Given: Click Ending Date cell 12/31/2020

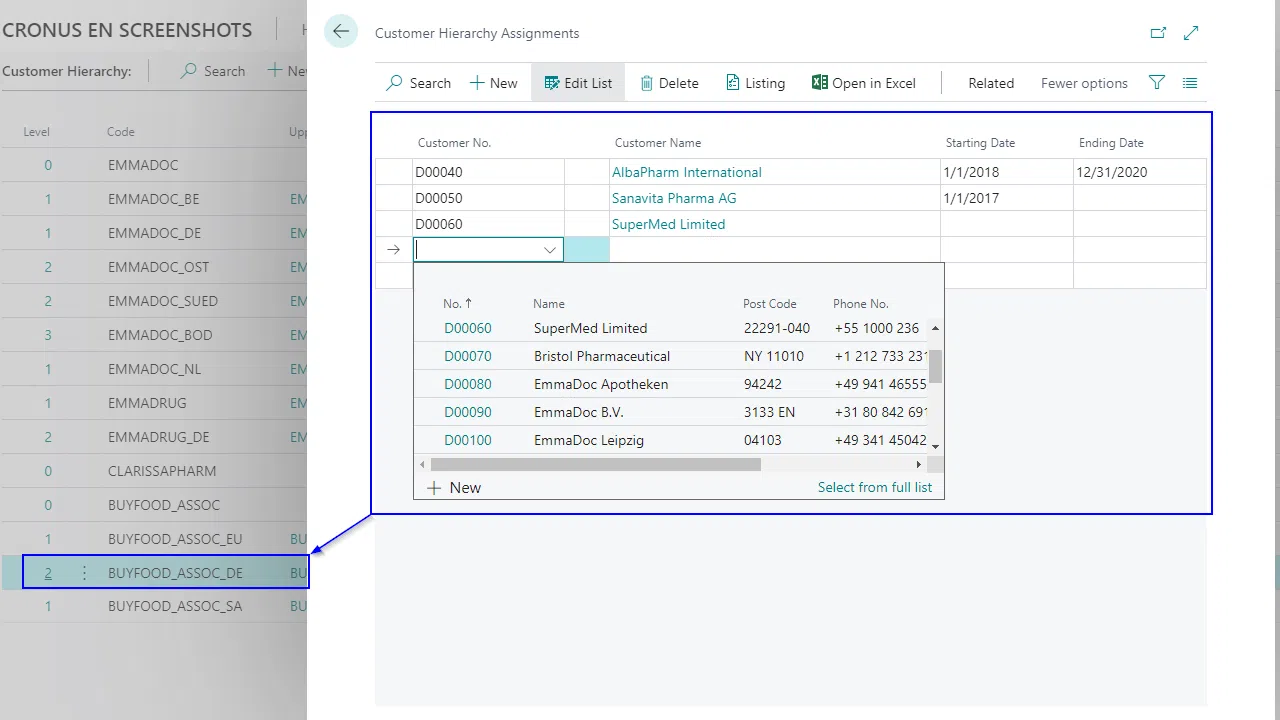Looking at the screenshot, I should click(x=1139, y=172).
